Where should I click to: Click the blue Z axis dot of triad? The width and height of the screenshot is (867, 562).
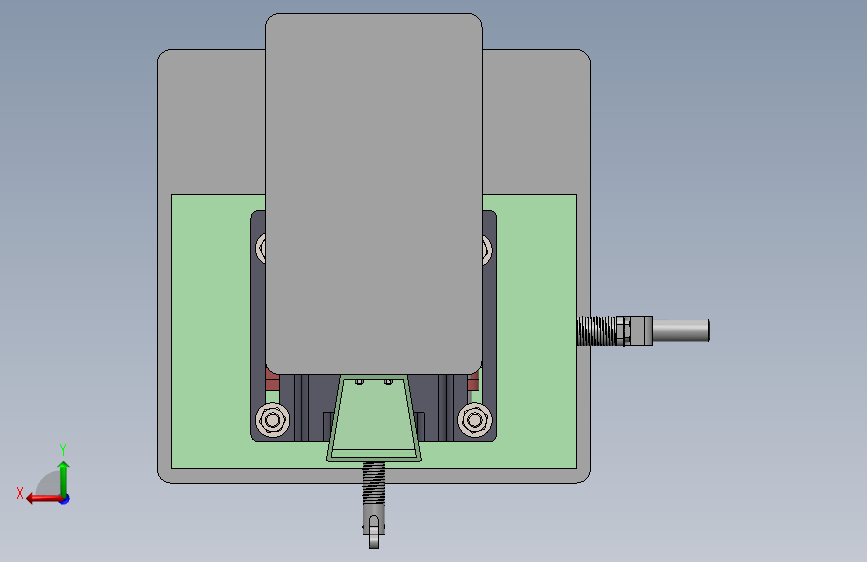click(65, 500)
